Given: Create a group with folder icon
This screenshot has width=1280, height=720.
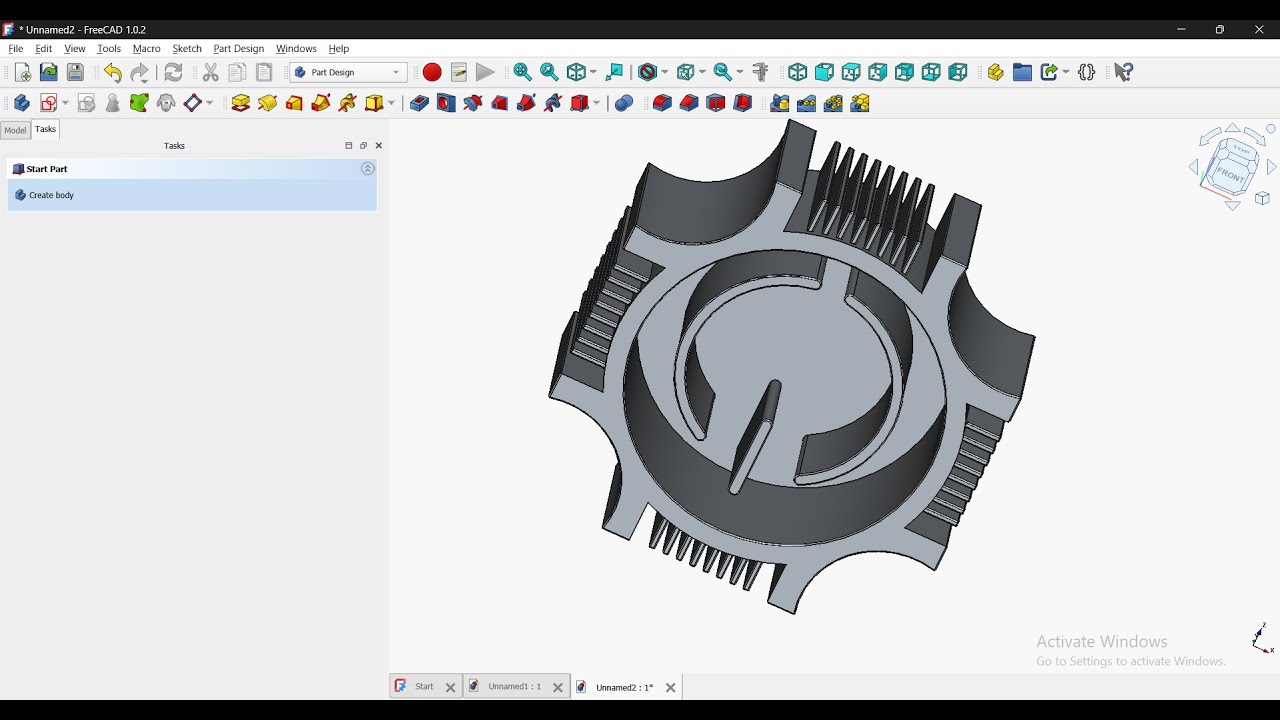Looking at the screenshot, I should 1022,73.
